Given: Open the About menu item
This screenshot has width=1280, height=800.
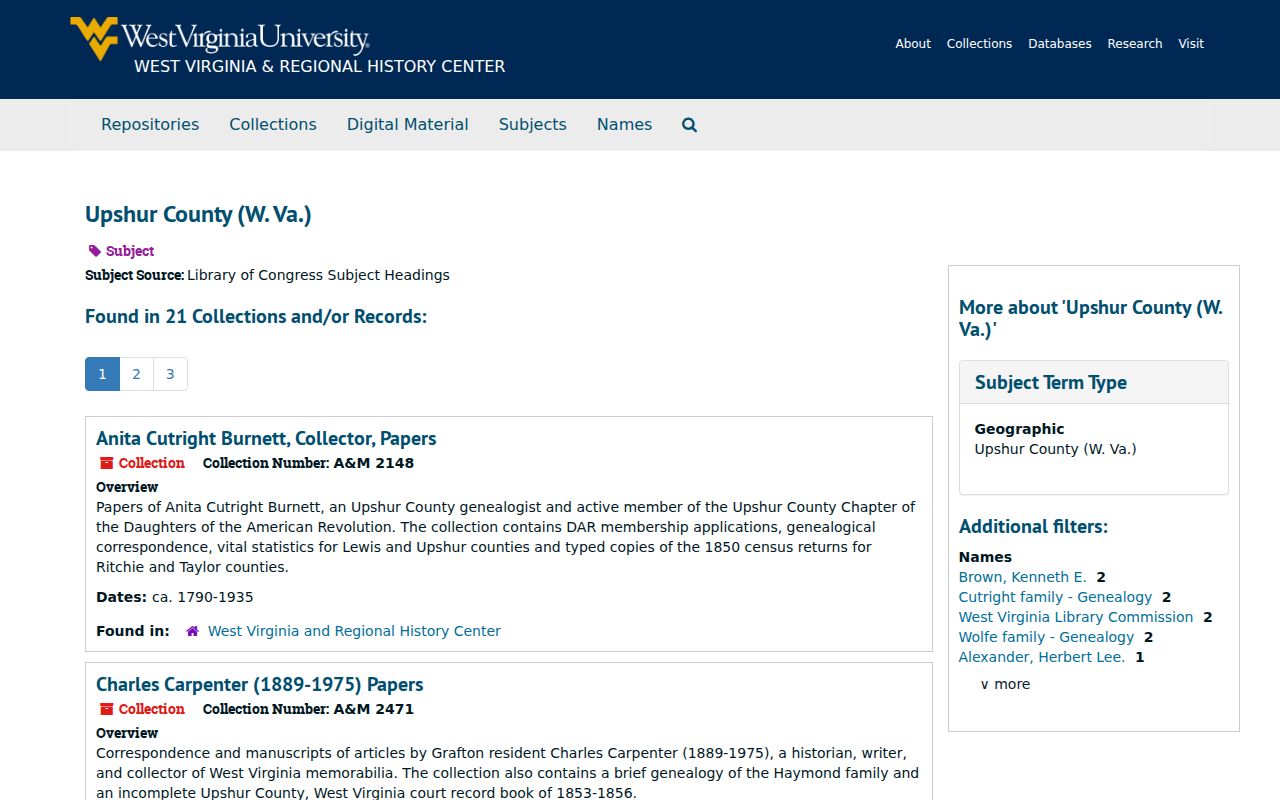Looking at the screenshot, I should (913, 43).
